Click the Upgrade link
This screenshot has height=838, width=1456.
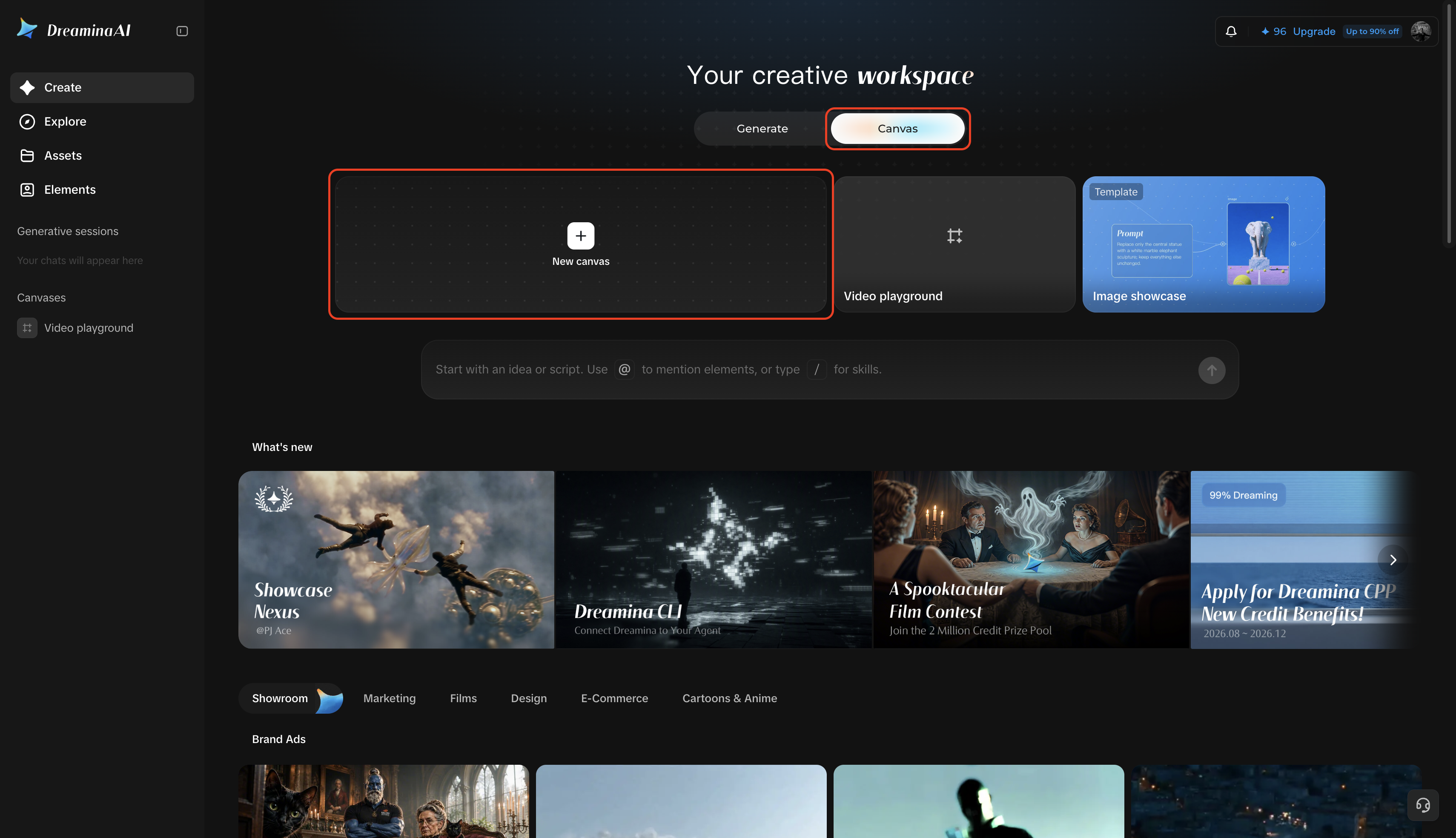pyautogui.click(x=1314, y=31)
